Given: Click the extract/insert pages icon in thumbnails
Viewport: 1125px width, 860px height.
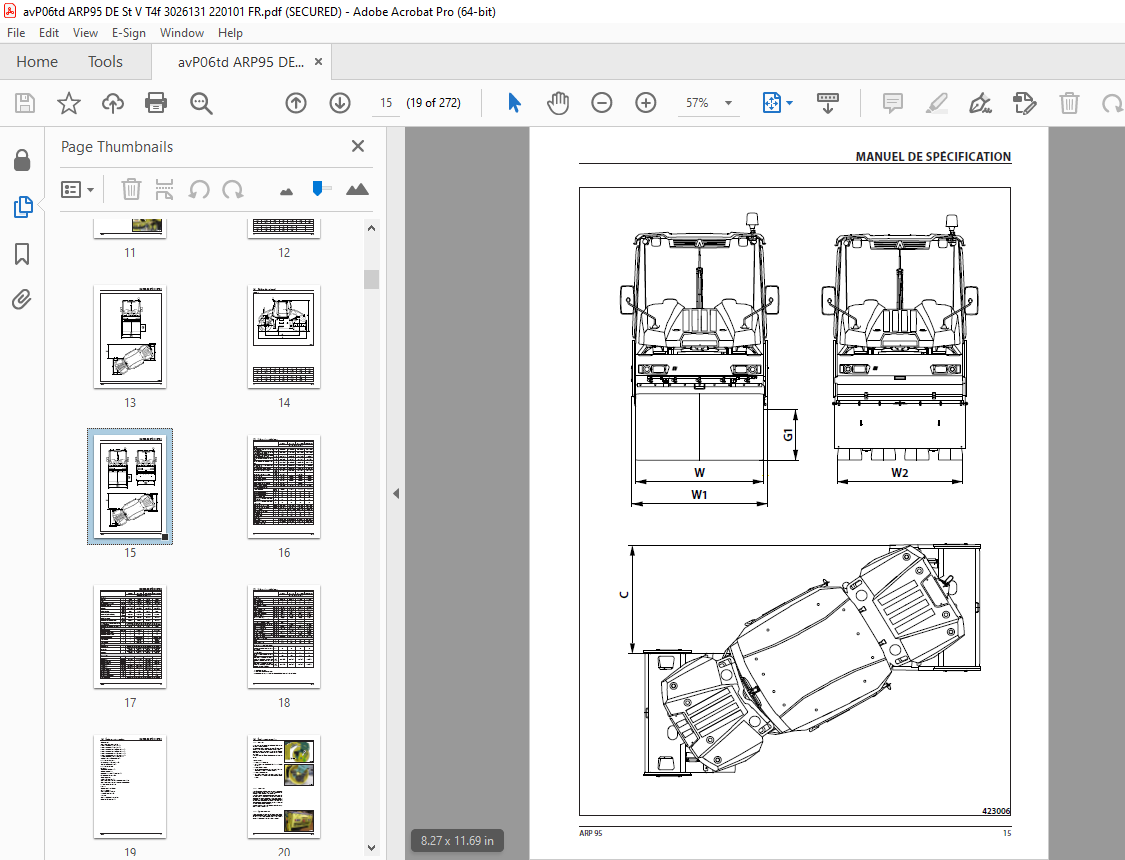Looking at the screenshot, I should (x=164, y=189).
